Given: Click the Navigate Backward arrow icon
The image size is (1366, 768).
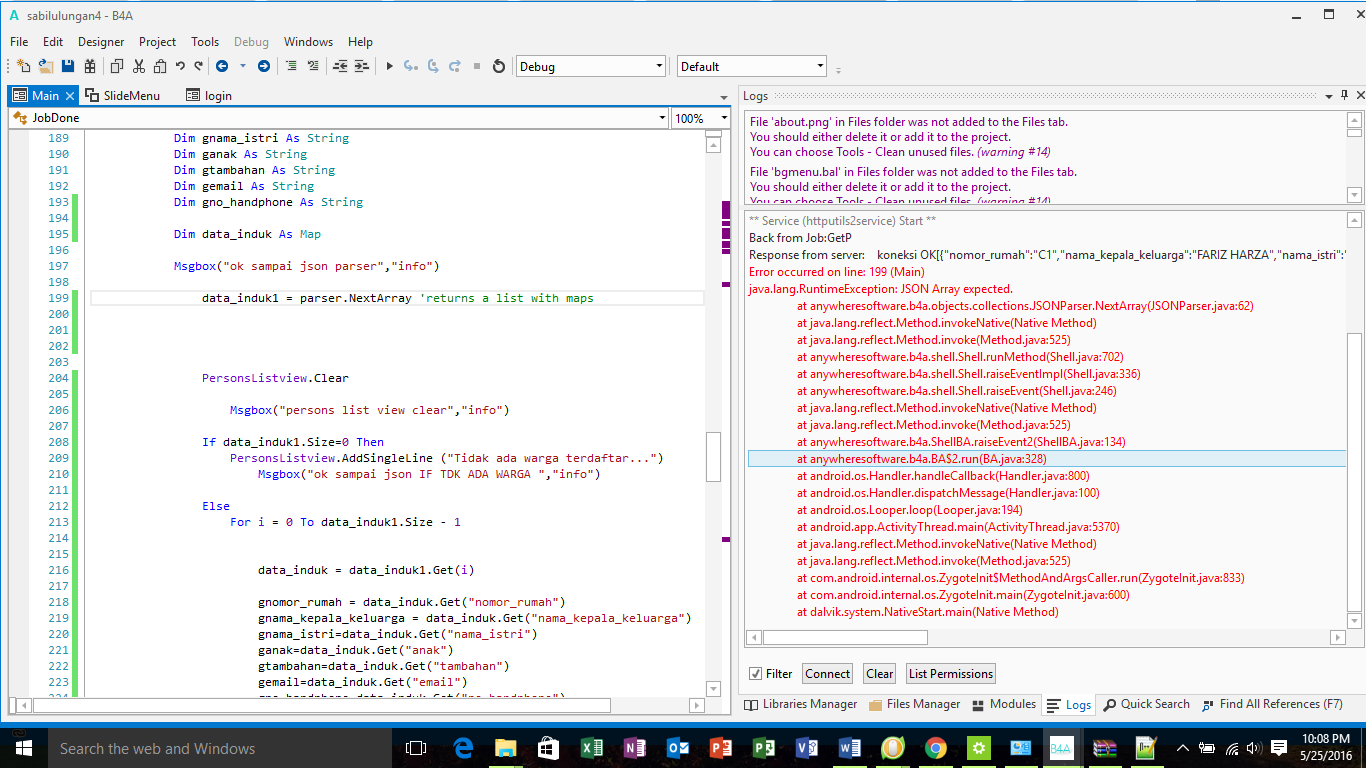Looking at the screenshot, I should 221,66.
